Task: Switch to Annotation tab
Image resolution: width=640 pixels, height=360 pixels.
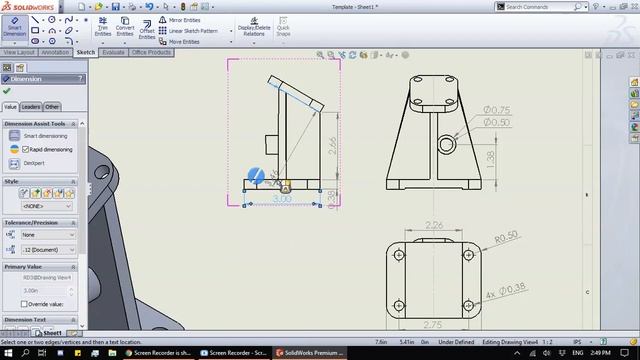Action: pyautogui.click(x=55, y=52)
